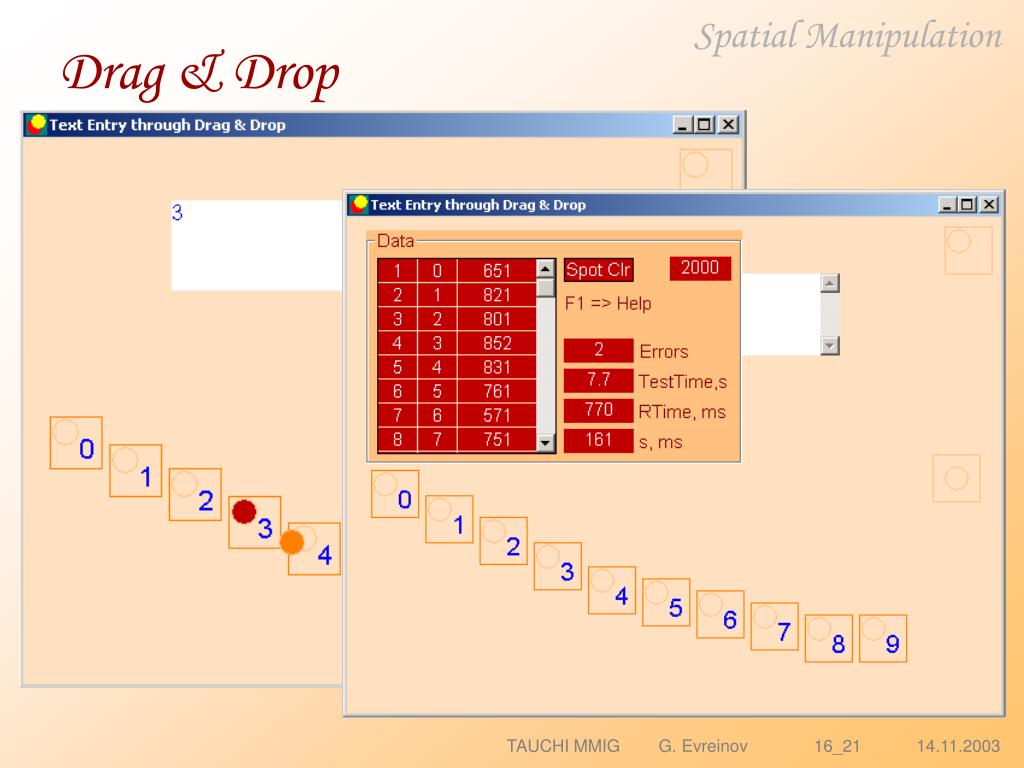Image resolution: width=1024 pixels, height=768 pixels.
Task: Click the dark red spot on box 3
Action: click(x=244, y=511)
